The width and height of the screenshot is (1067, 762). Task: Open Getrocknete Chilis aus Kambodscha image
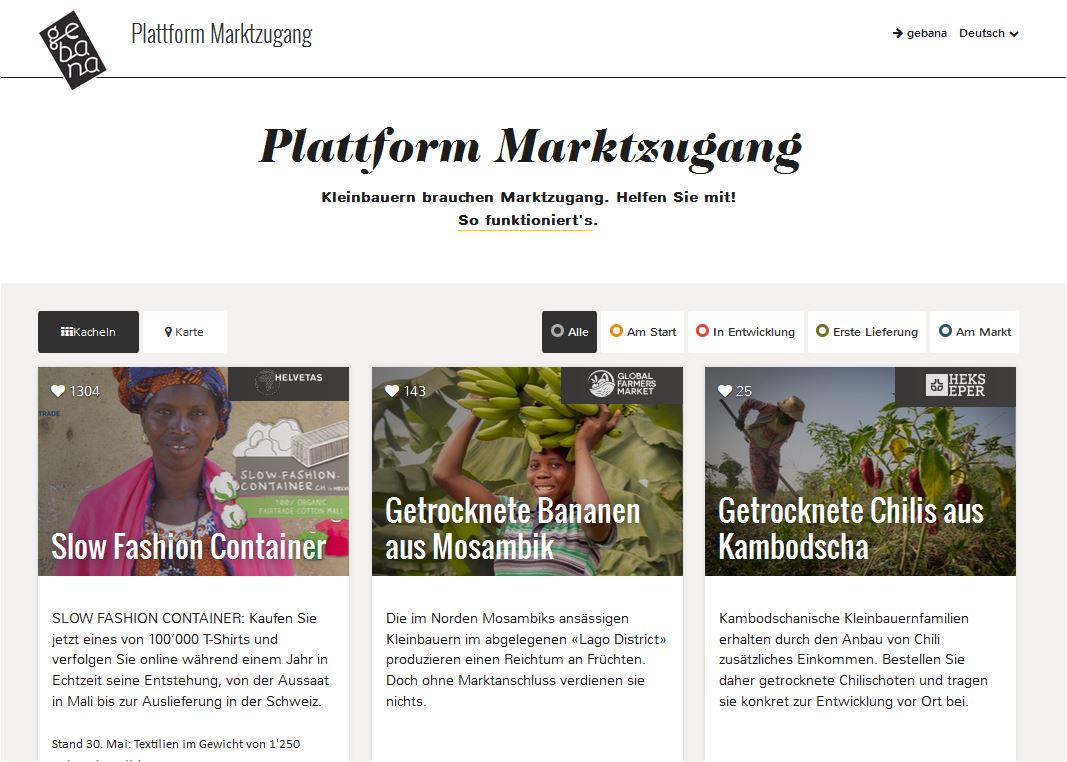pyautogui.click(x=860, y=471)
